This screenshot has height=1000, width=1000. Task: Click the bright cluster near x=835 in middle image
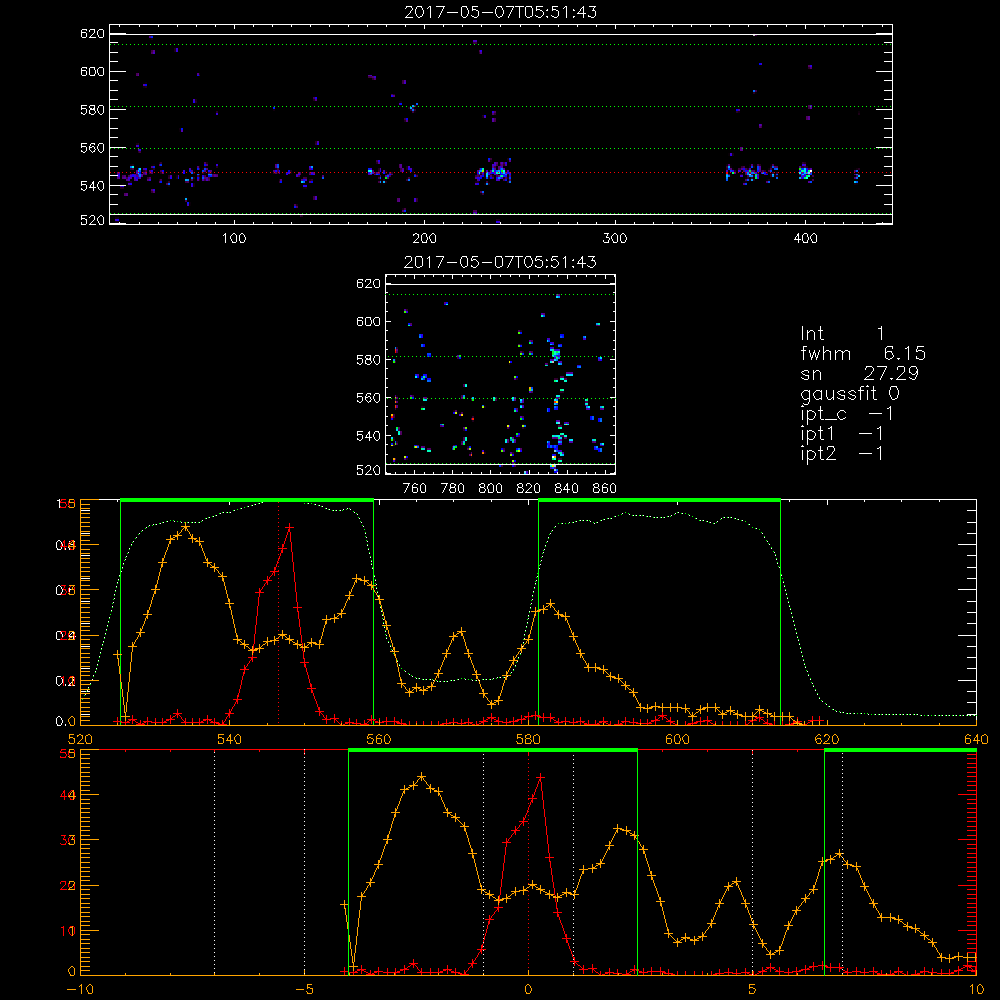[x=555, y=353]
